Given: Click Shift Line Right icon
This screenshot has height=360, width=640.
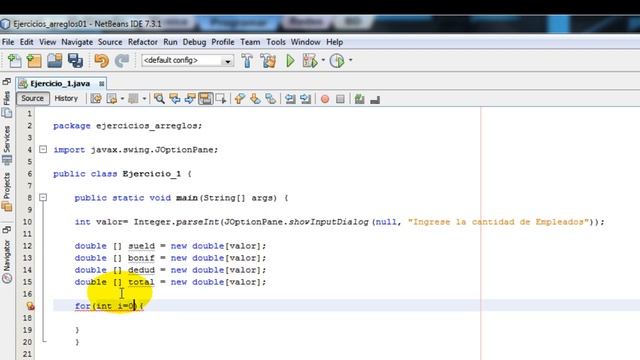Looking at the screenshot, I should 305,98.
